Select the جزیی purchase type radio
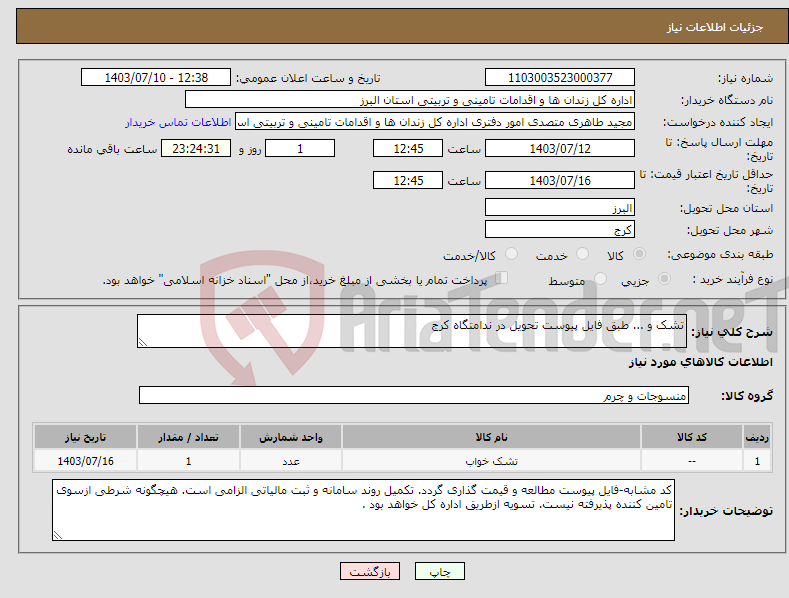Image resolution: width=789 pixels, height=598 pixels. tap(664, 278)
